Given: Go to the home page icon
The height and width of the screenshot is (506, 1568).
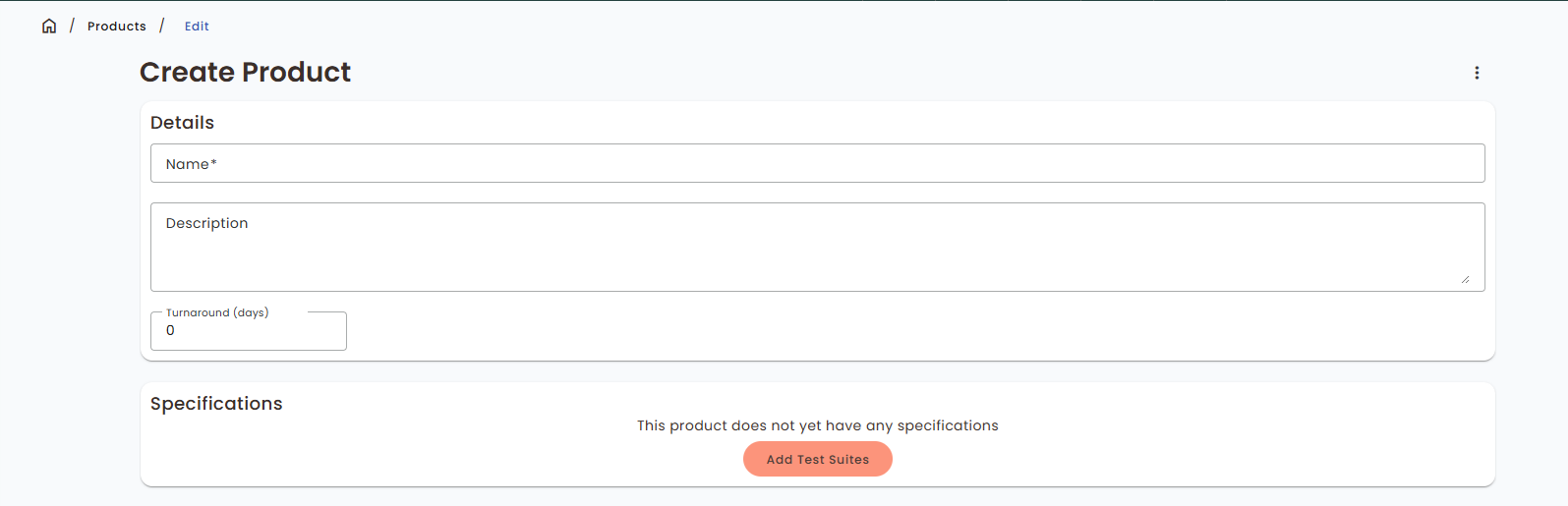Looking at the screenshot, I should pyautogui.click(x=49, y=27).
